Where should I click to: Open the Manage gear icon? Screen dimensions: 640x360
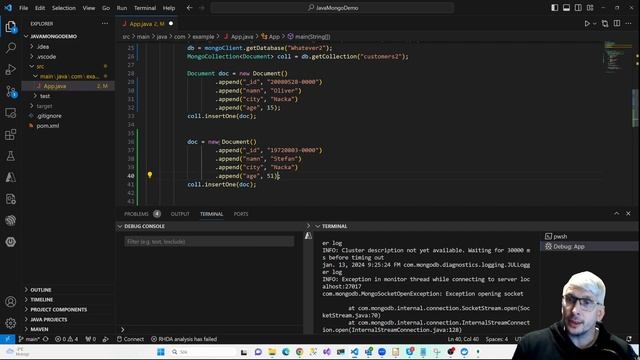click(11, 323)
